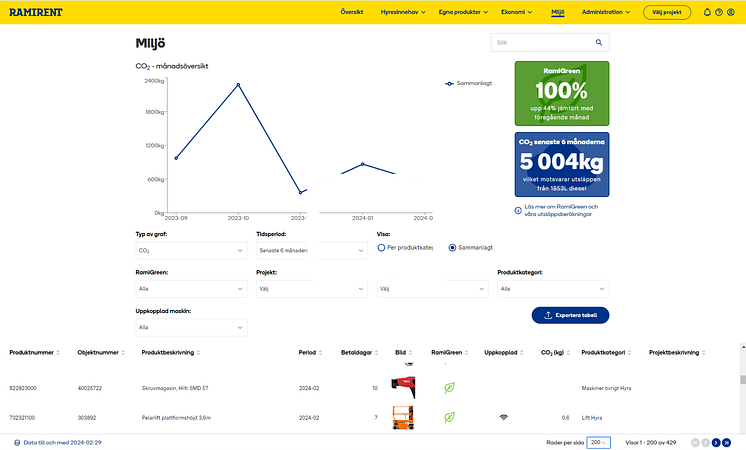This screenshot has height=450, width=746.
Task: Click the Välj projekt button
Action: pos(667,12)
